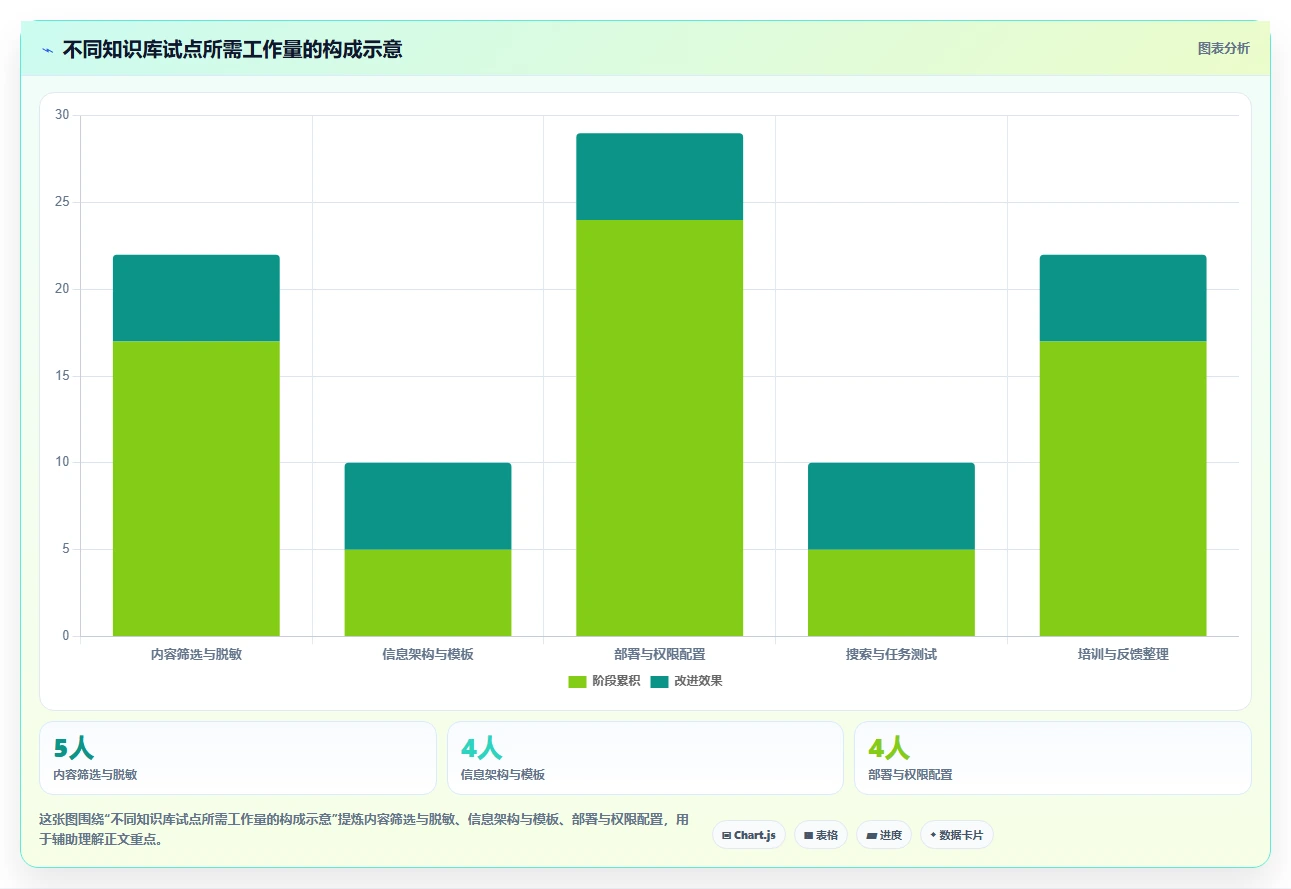Click the green 阶段累积 legend color box
The image size is (1291, 889).
[577, 681]
